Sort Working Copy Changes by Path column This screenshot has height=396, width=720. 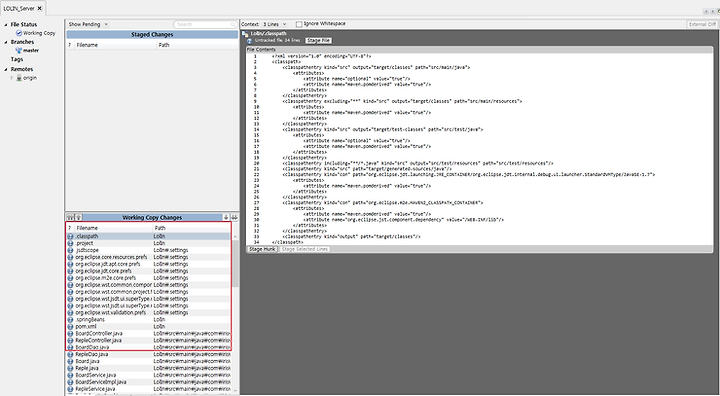[192, 228]
